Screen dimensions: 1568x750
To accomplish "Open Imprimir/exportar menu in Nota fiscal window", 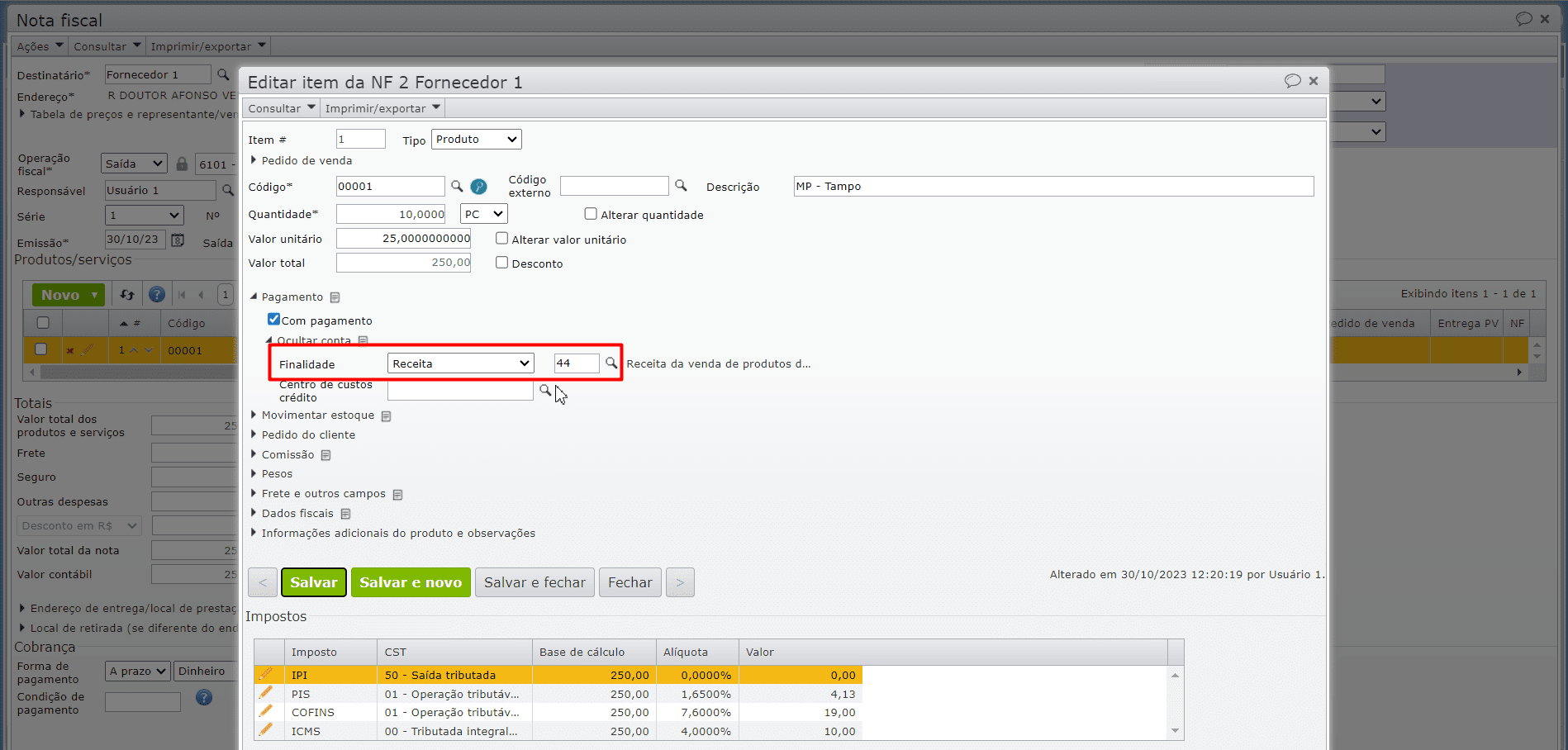I will (x=208, y=46).
